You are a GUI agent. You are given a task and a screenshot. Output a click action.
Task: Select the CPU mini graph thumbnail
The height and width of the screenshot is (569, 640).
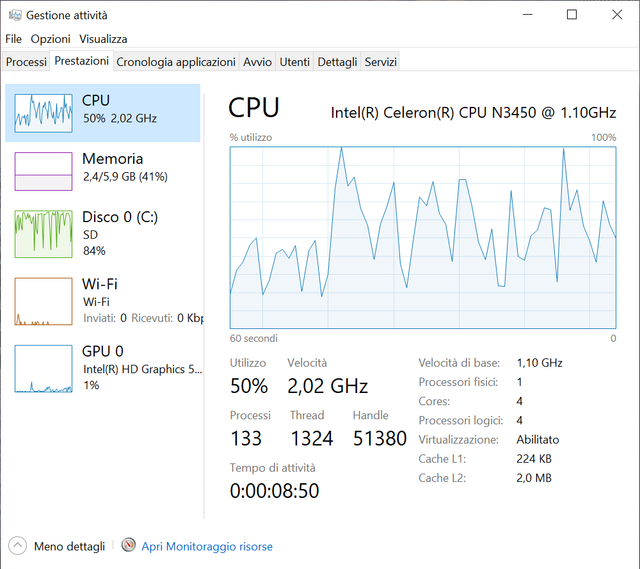point(43,113)
